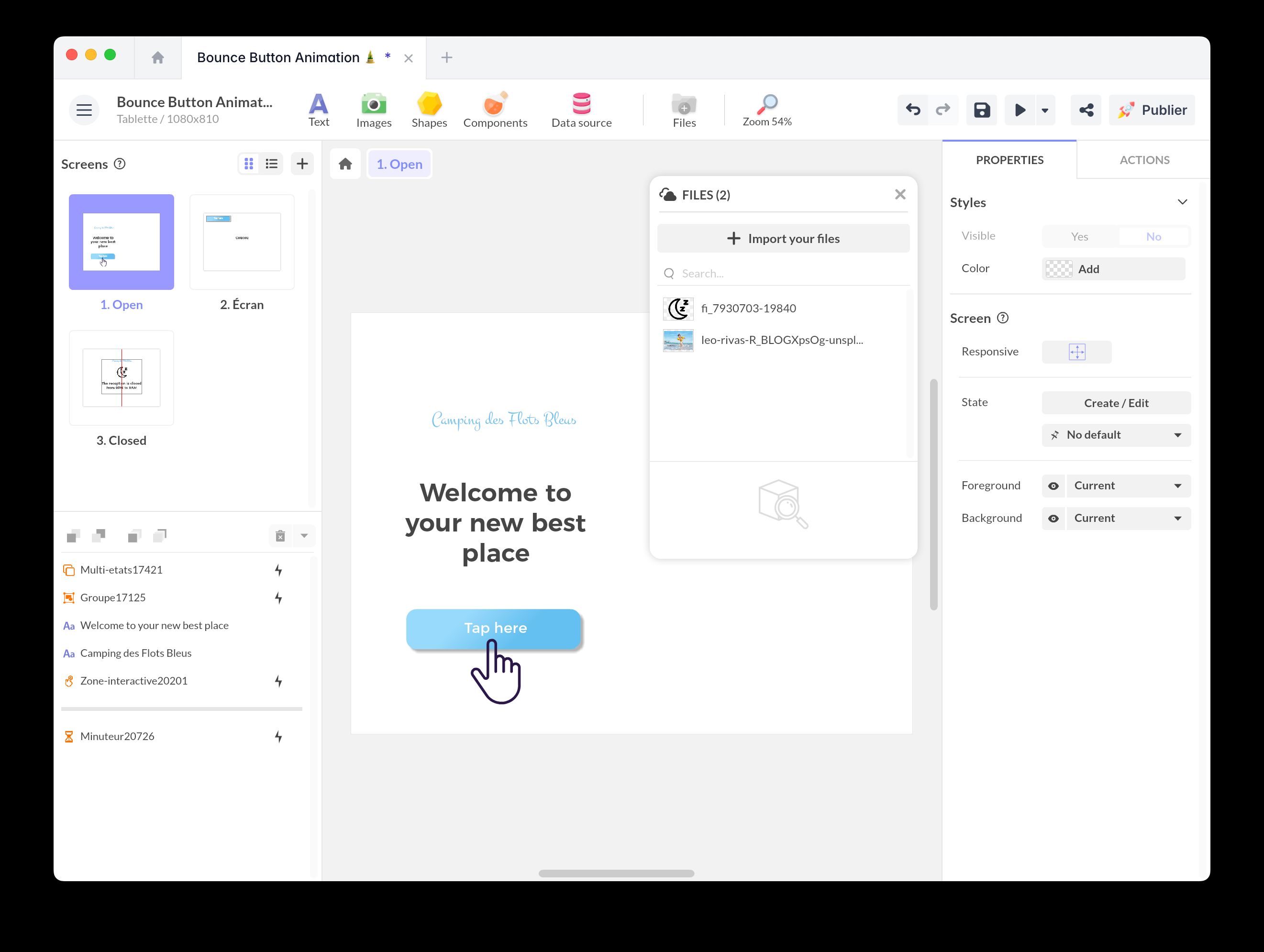Select the Text tool
Image resolution: width=1264 pixels, height=952 pixels.
click(x=318, y=110)
